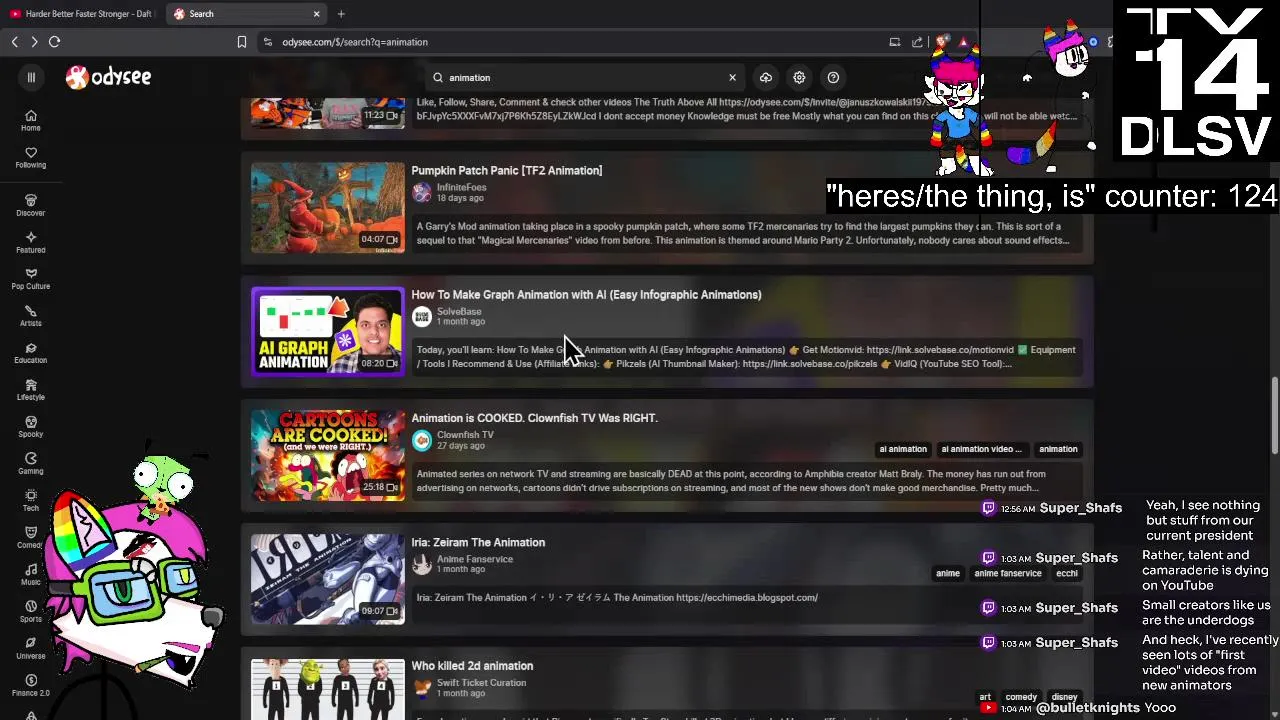The width and height of the screenshot is (1280, 720).
Task: Open Discover category in sidebar
Action: tap(31, 205)
